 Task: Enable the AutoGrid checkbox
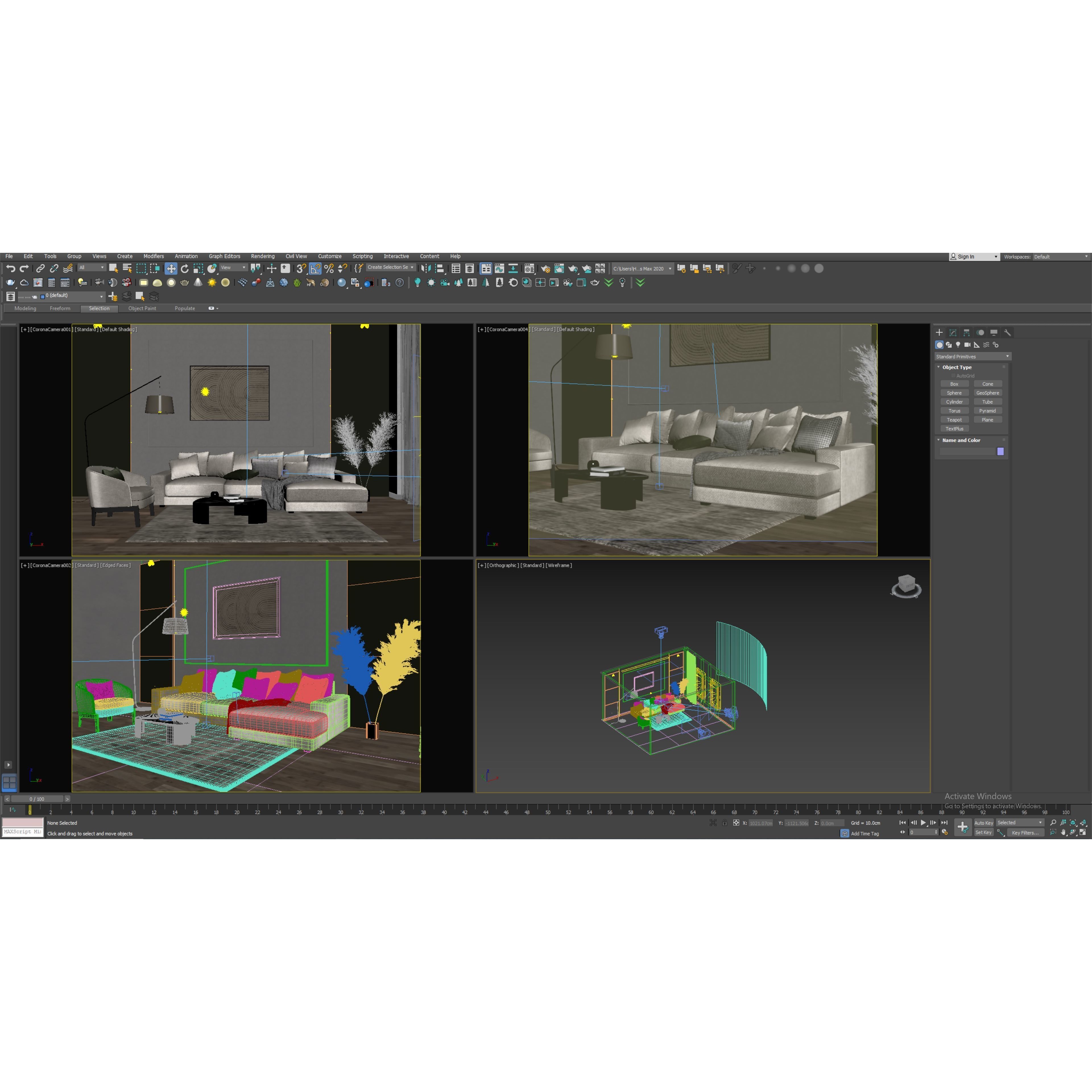(954, 375)
